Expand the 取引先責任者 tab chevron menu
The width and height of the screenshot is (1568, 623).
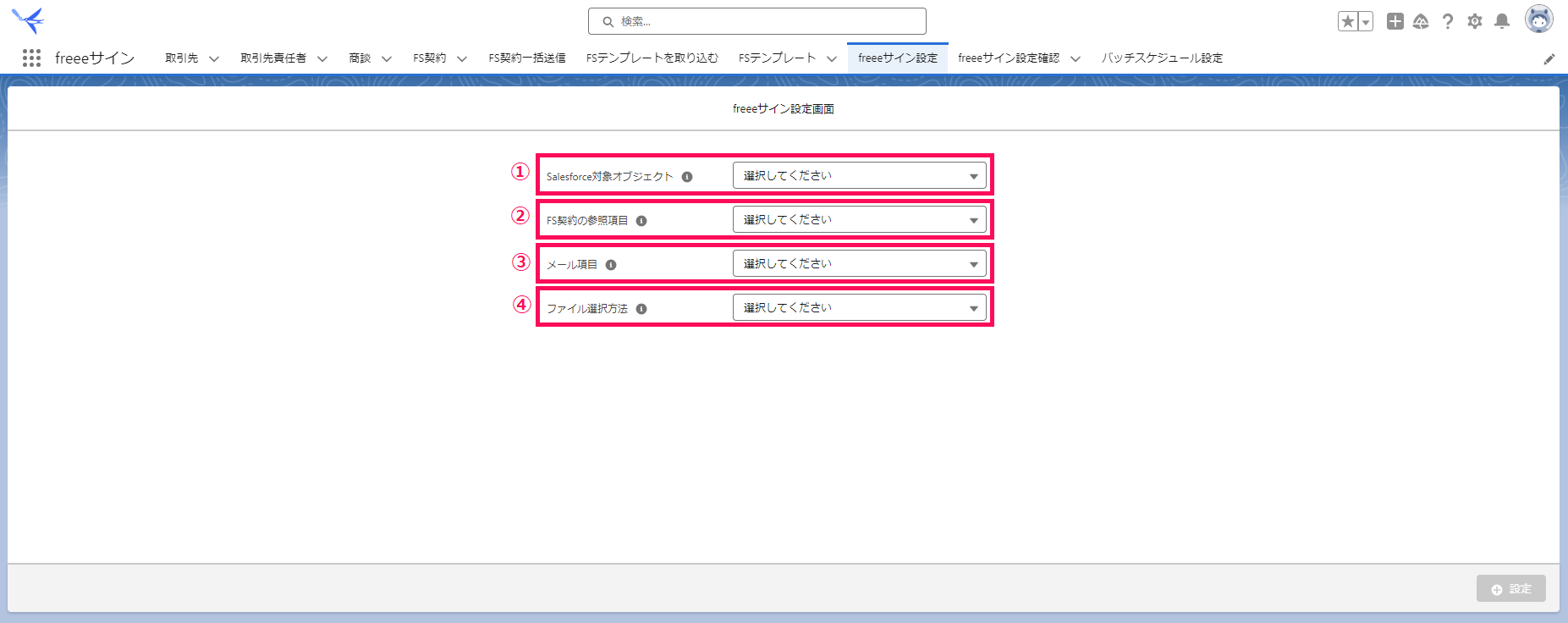click(x=322, y=58)
